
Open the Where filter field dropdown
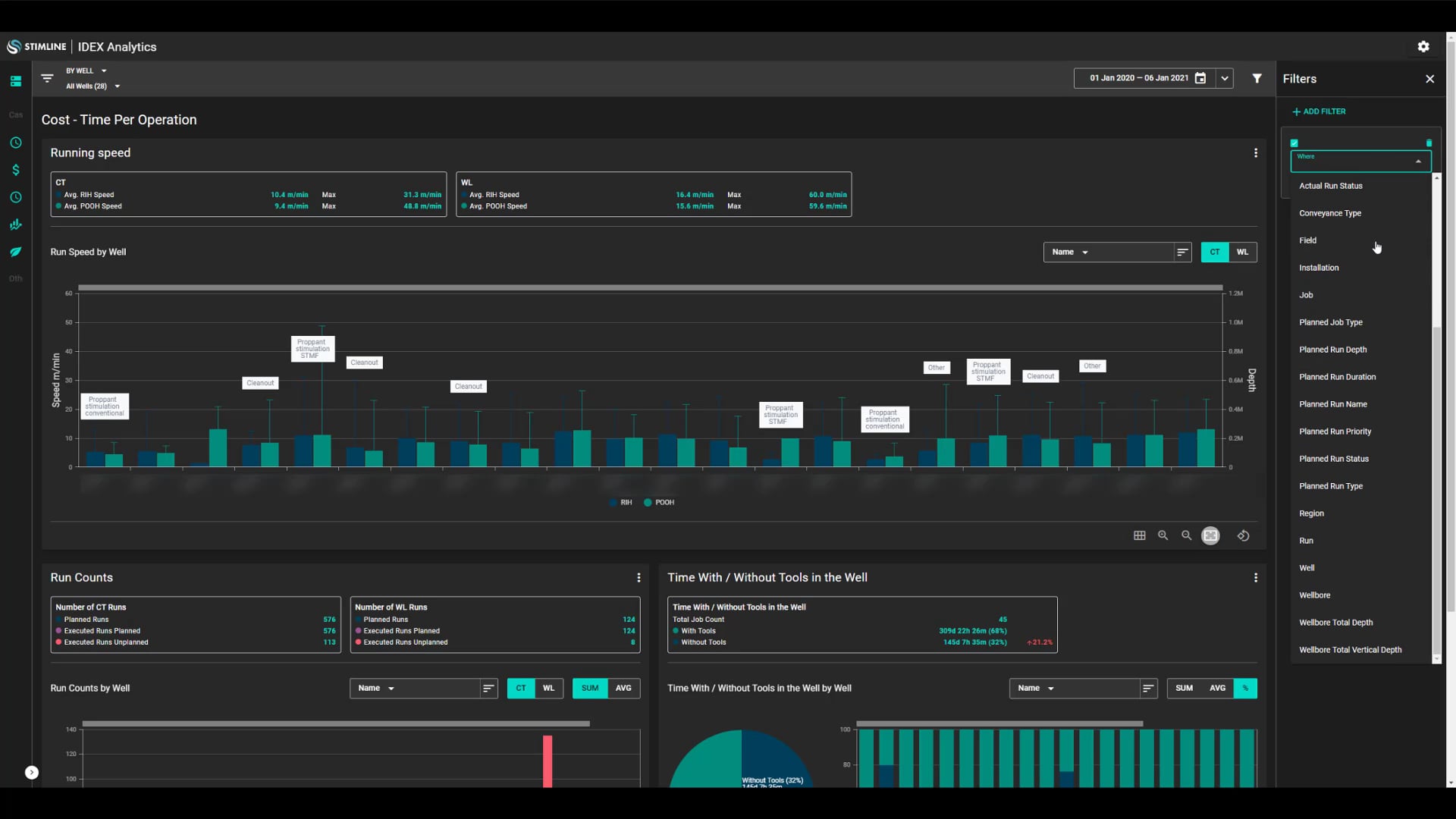tap(1359, 161)
